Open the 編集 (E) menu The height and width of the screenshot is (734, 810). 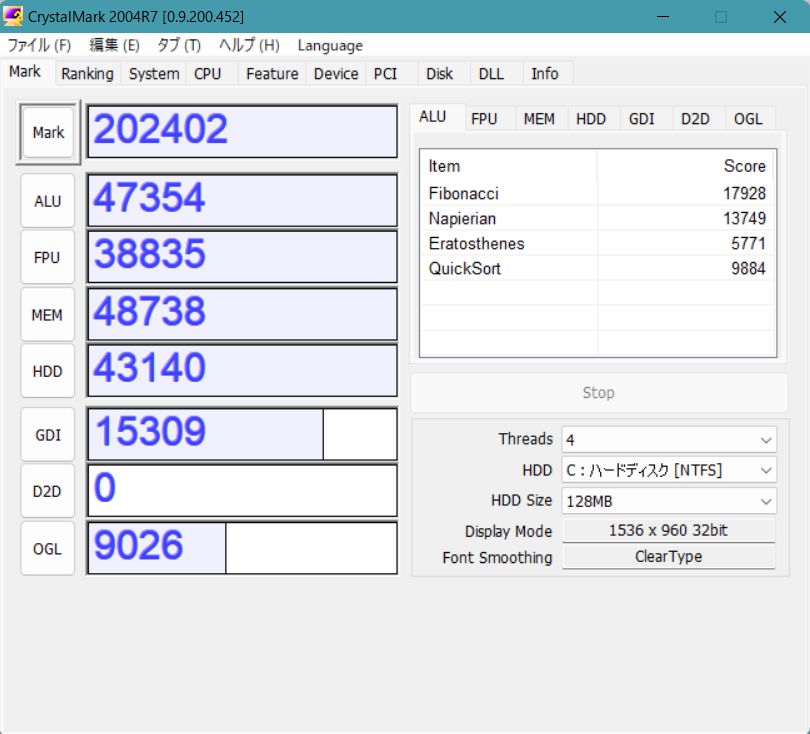[x=114, y=45]
